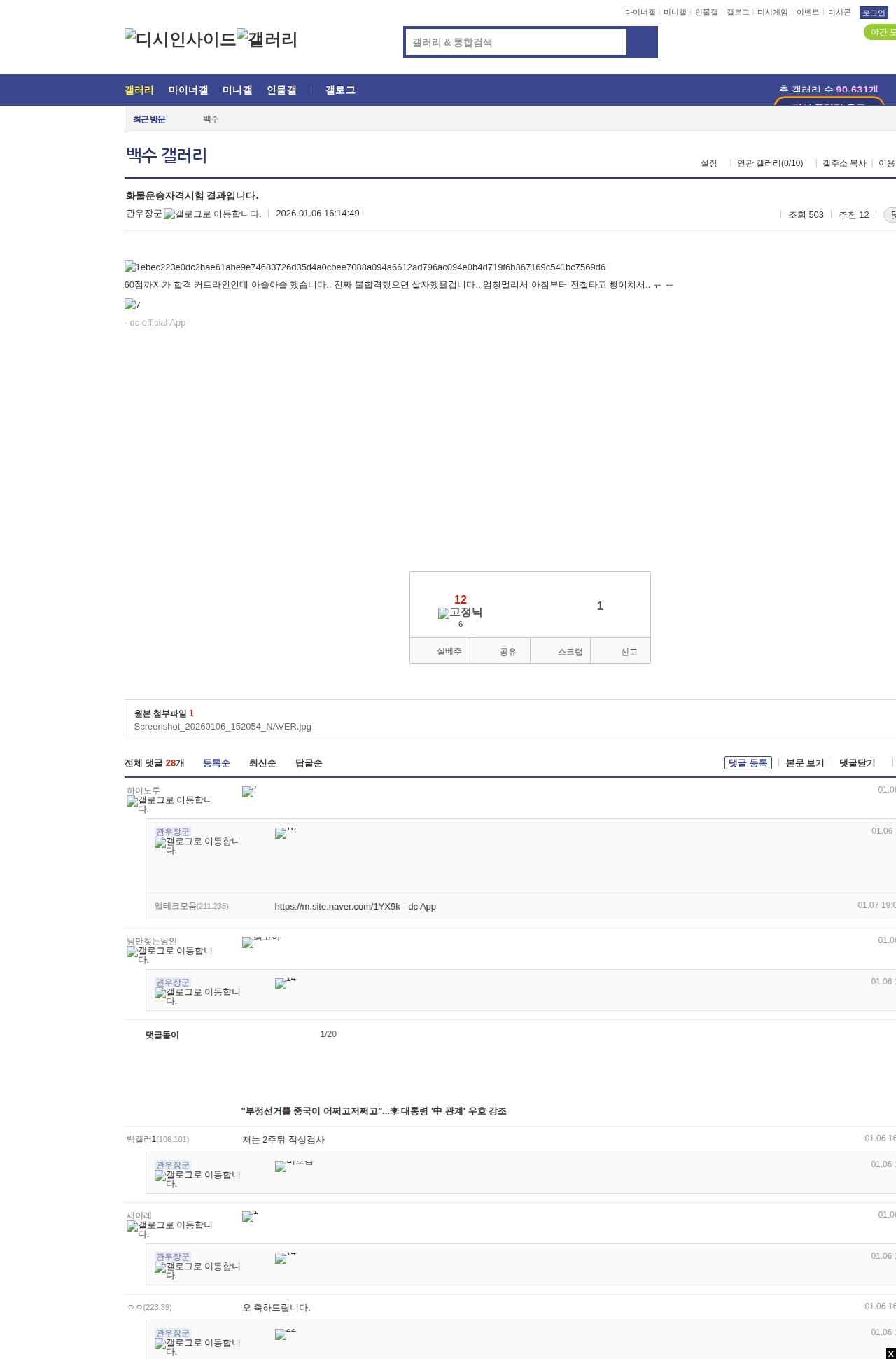The height and width of the screenshot is (1359, 896).
Task: Click the blue search button beside search field
Action: [x=642, y=42]
